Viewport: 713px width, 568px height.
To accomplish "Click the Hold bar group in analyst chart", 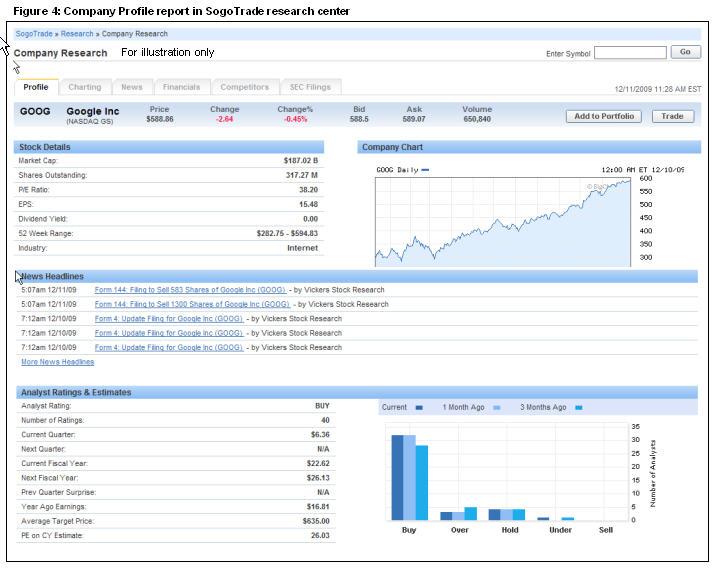I will [x=507, y=514].
